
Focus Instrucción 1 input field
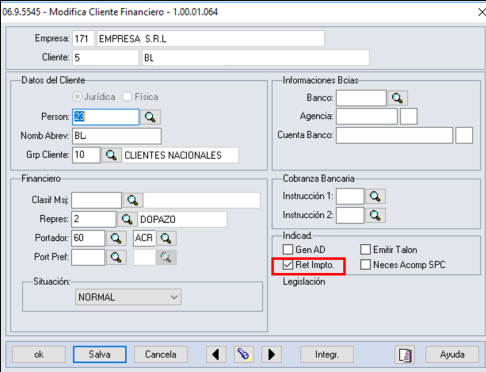click(350, 196)
